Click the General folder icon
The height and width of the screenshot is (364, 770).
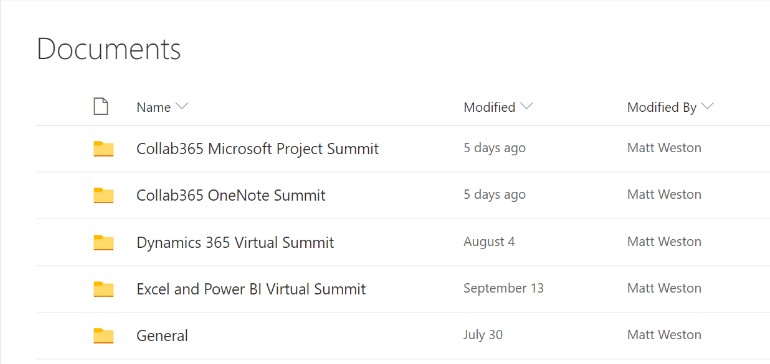[x=104, y=336]
